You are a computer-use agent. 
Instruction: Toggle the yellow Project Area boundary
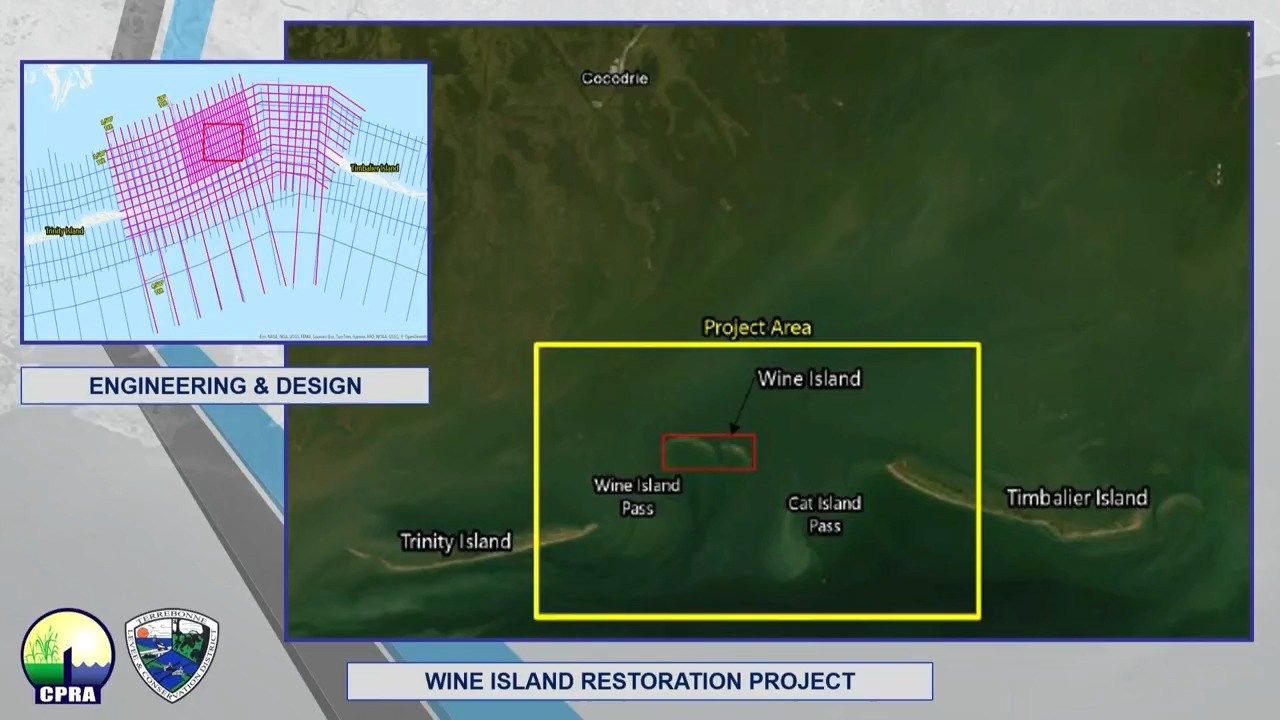757,344
